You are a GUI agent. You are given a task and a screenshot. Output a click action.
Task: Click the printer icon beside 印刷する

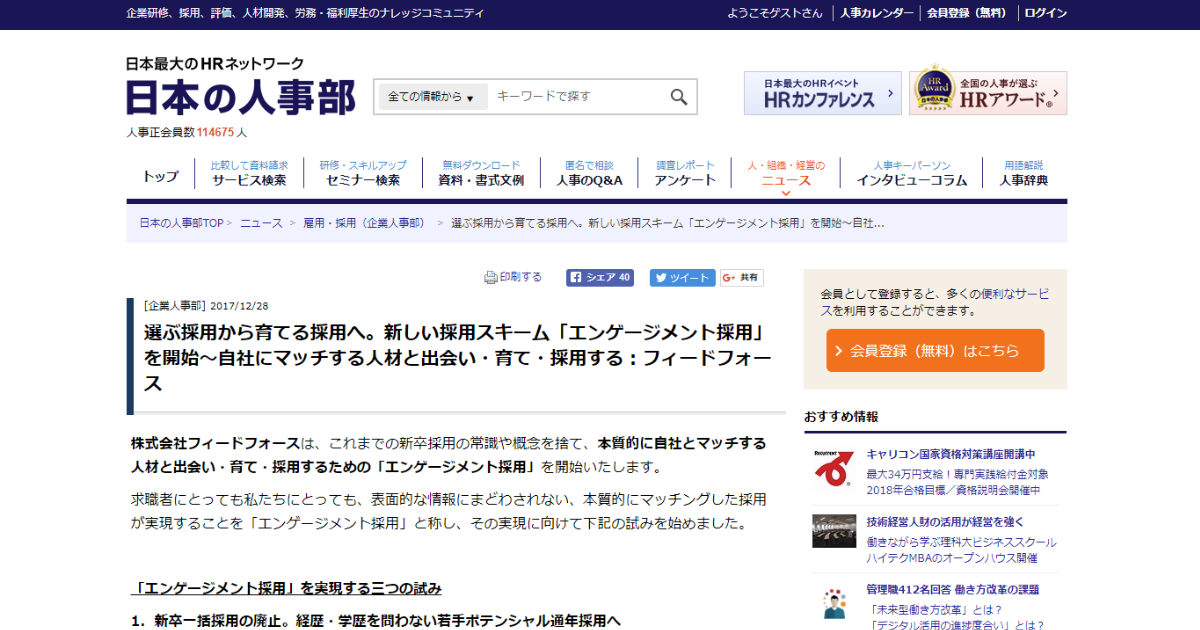click(490, 278)
